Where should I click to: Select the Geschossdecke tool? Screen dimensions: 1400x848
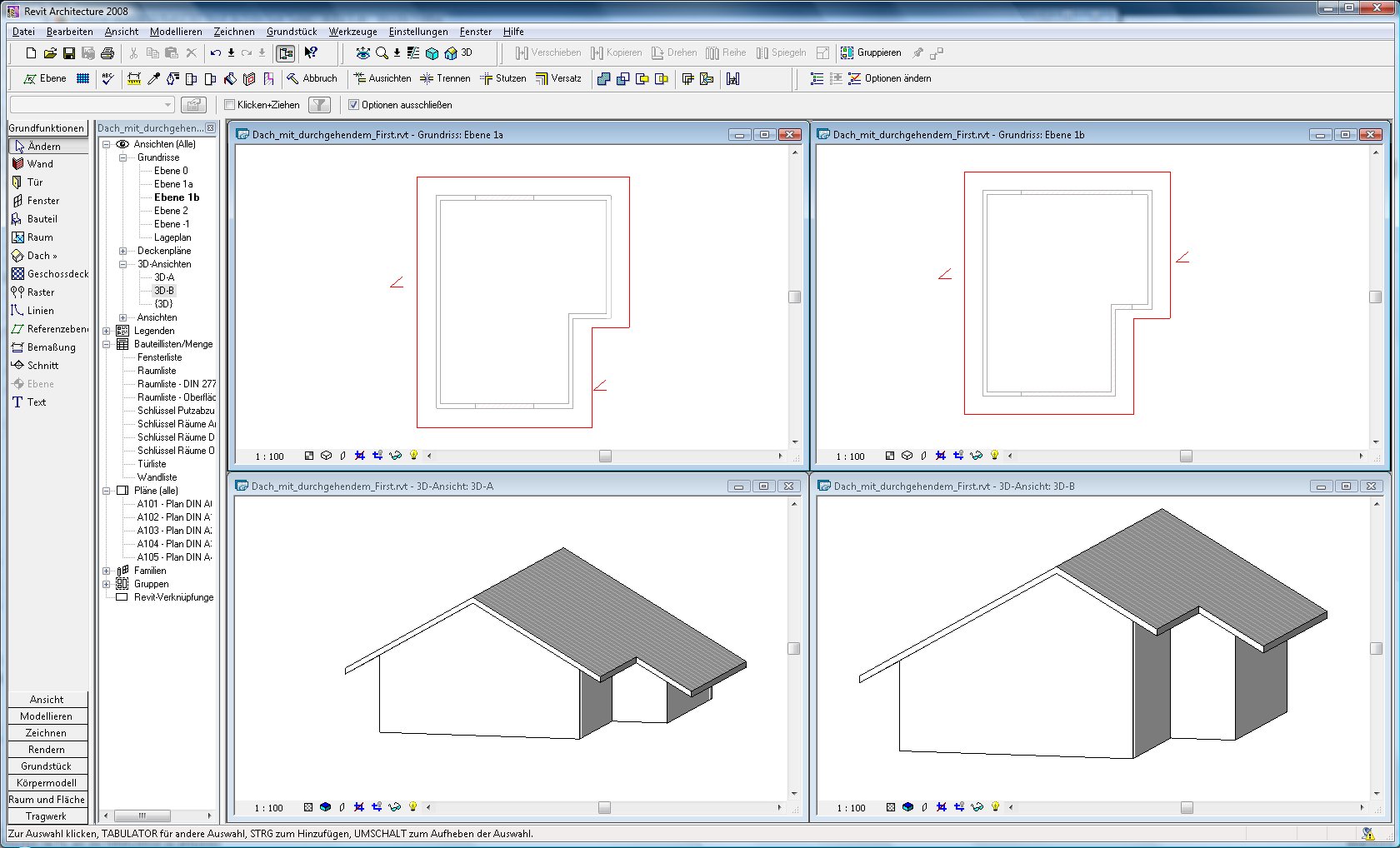(x=50, y=274)
